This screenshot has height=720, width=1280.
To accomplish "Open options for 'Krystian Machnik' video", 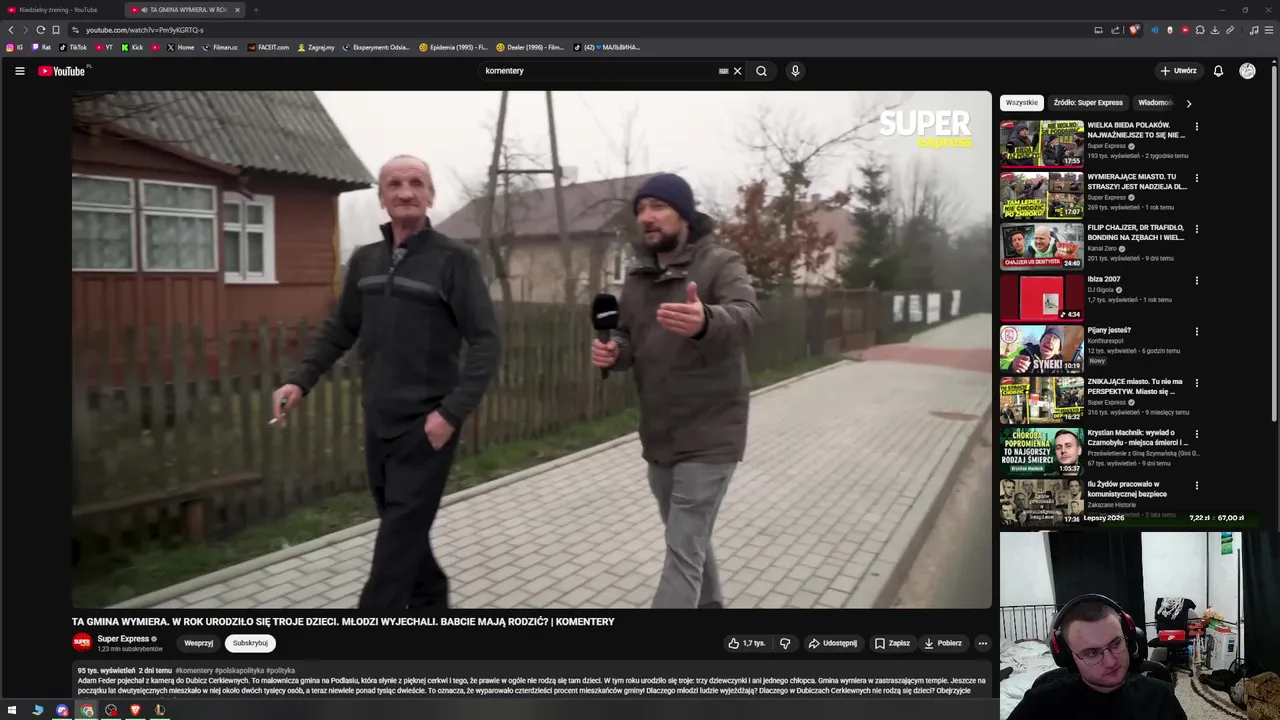I will pos(1196,434).
